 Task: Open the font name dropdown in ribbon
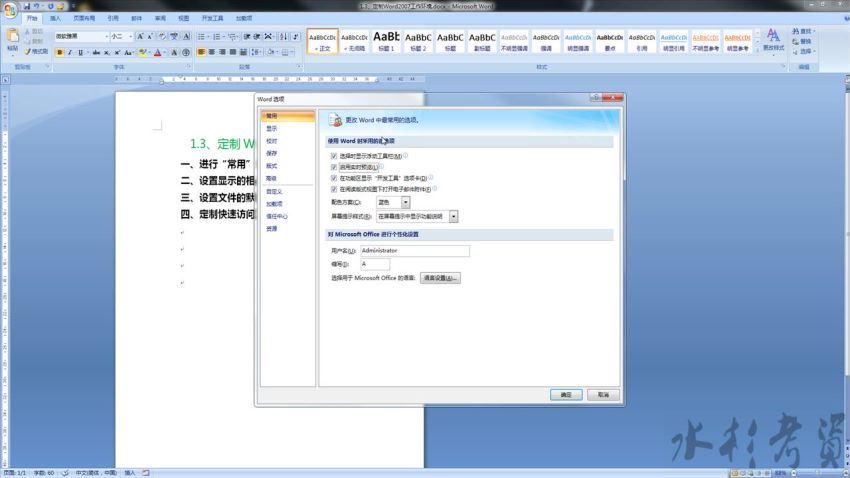coord(106,36)
